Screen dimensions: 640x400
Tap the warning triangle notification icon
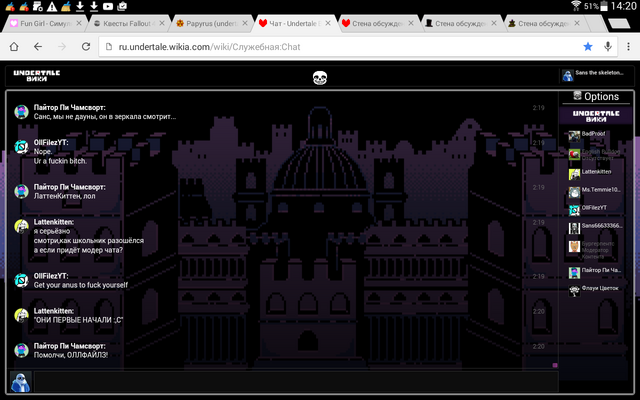52,6
